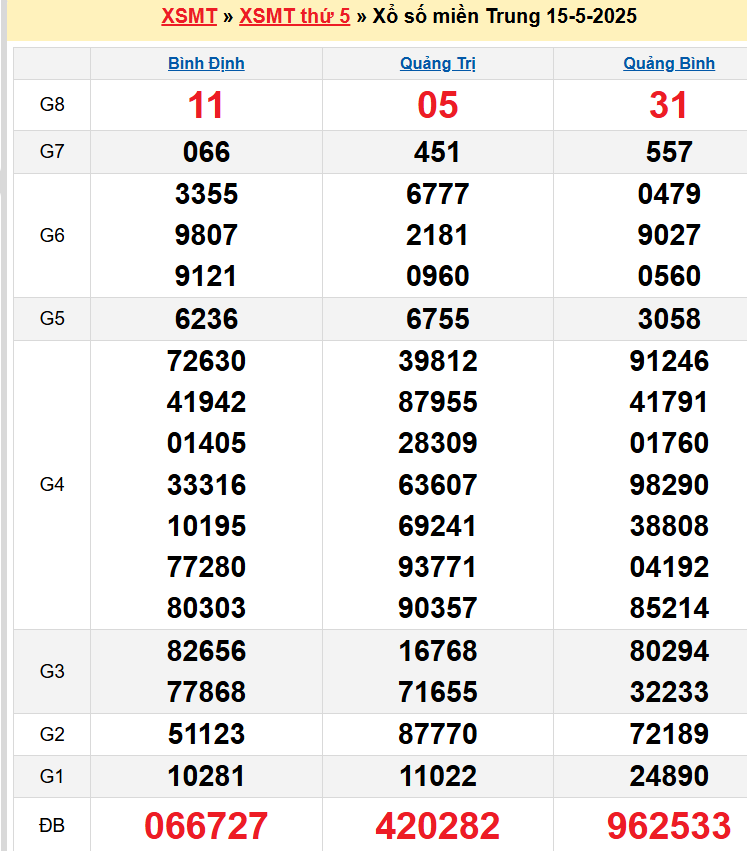Click Quảng Bình special prize 962533
747x851 pixels.
[669, 826]
